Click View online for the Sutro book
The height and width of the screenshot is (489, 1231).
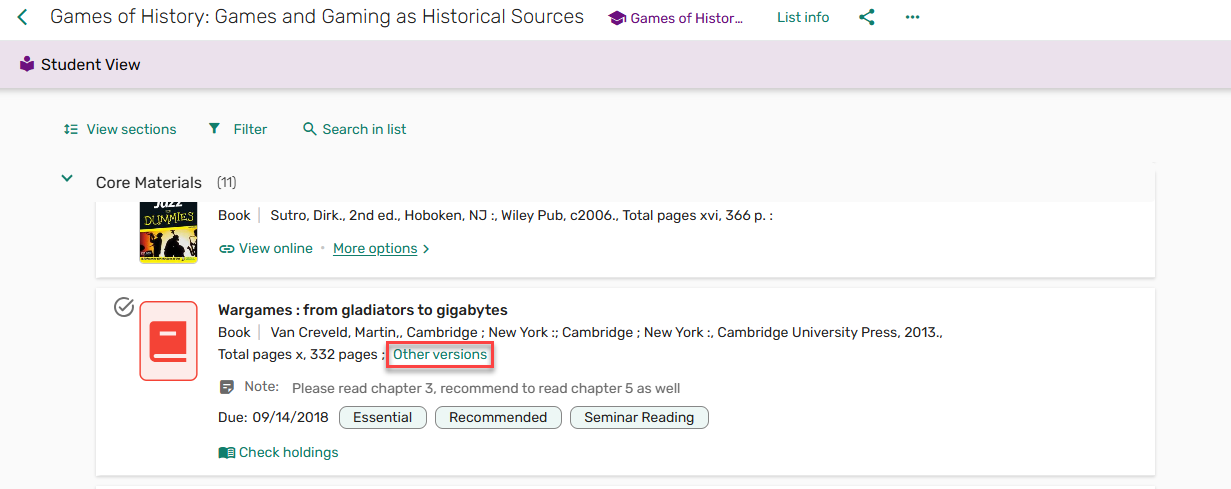pyautogui.click(x=275, y=248)
